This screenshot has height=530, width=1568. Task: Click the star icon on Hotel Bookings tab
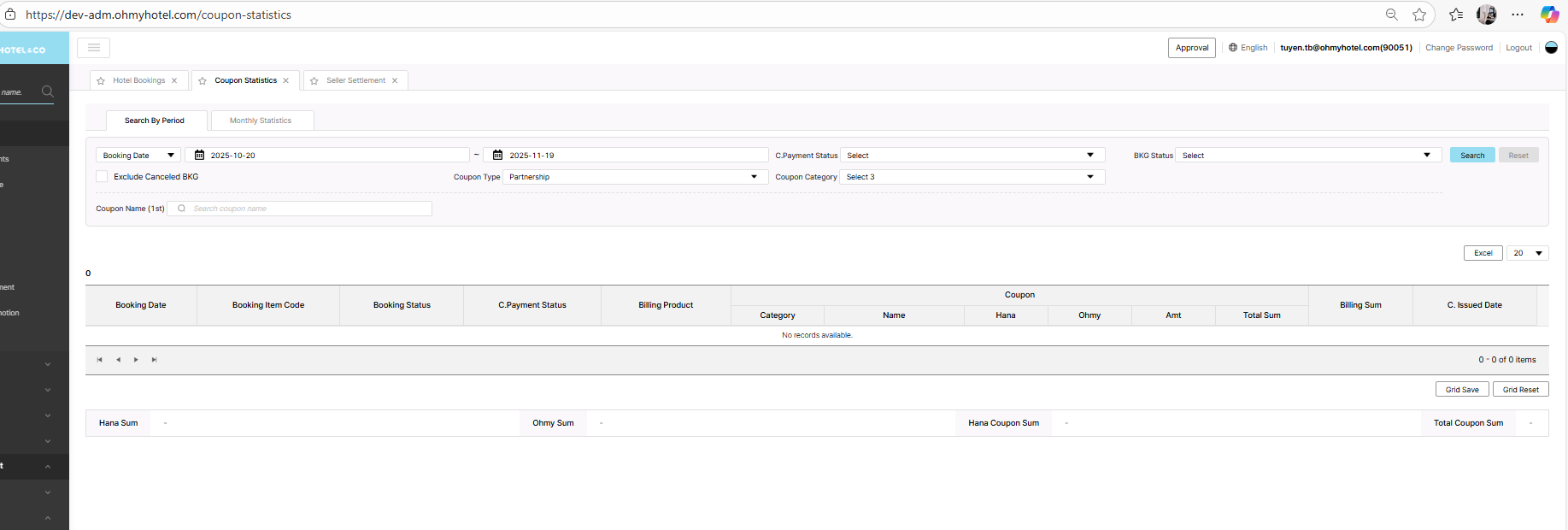101,81
